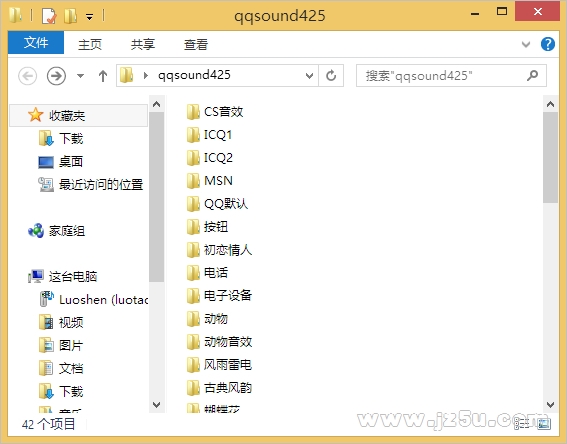Screen dimensions: 567x444
Task: Select the ICQ1 folder icon
Action: point(193,135)
